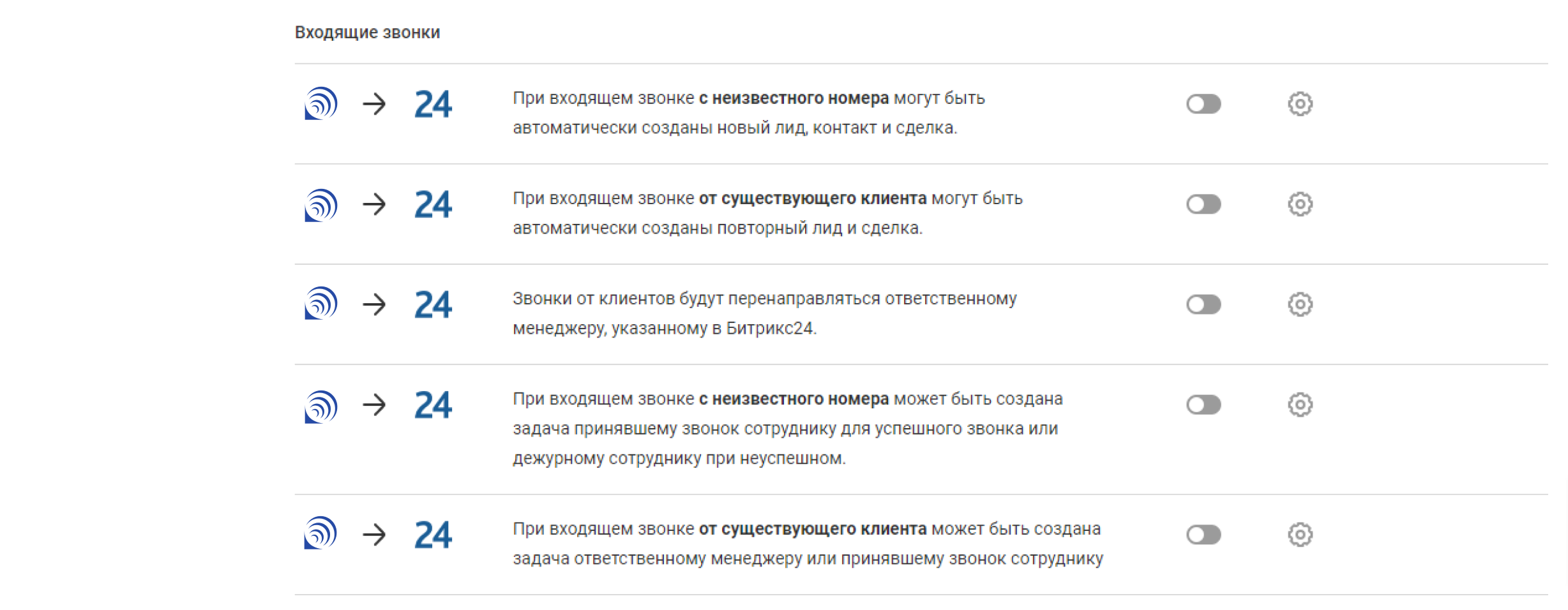Click the telephony logo in first row
This screenshot has width=1568, height=610.
pyautogui.click(x=320, y=103)
